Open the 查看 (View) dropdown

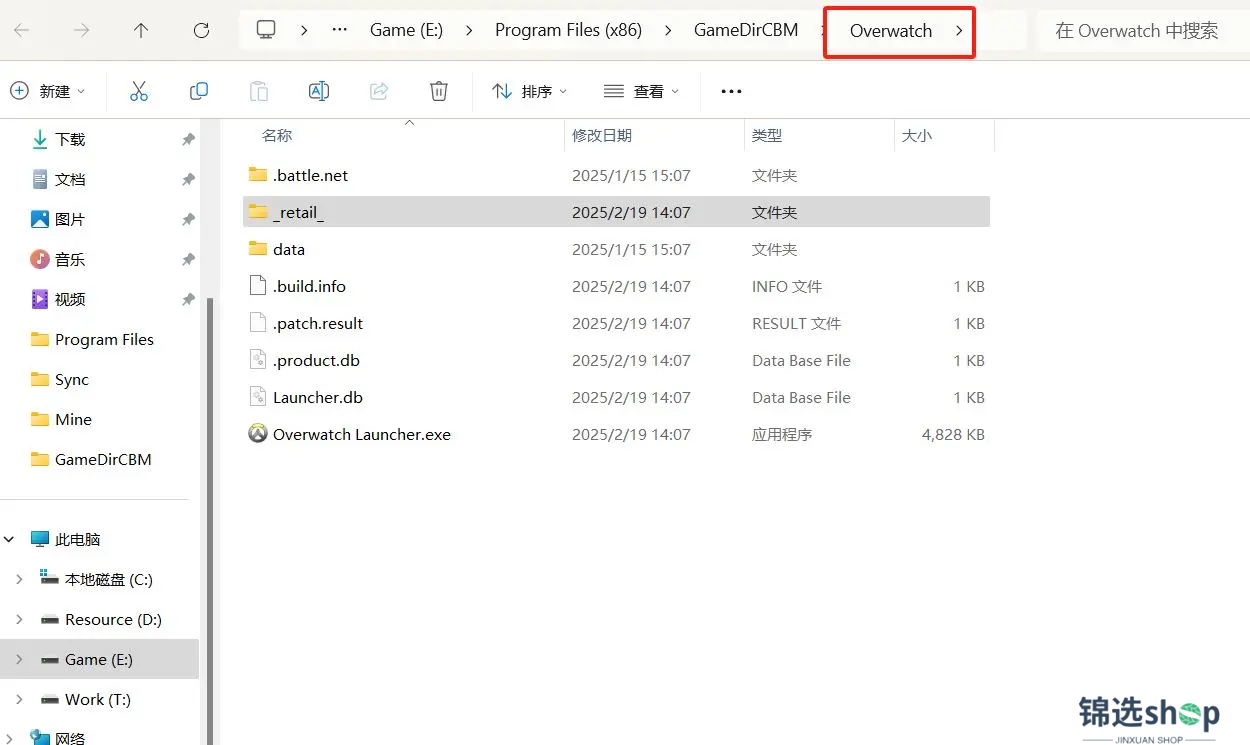(x=642, y=91)
